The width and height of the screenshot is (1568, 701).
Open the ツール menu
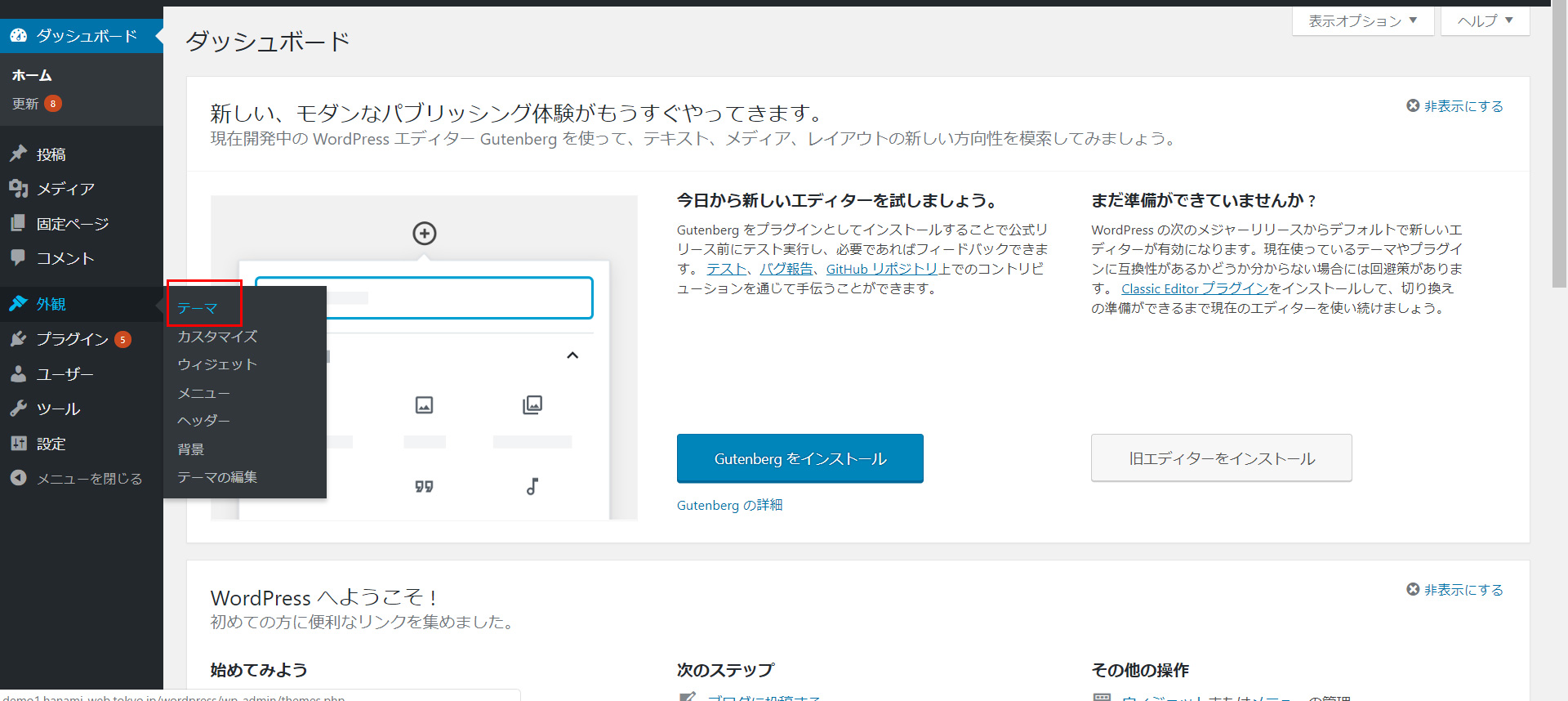pyautogui.click(x=58, y=409)
